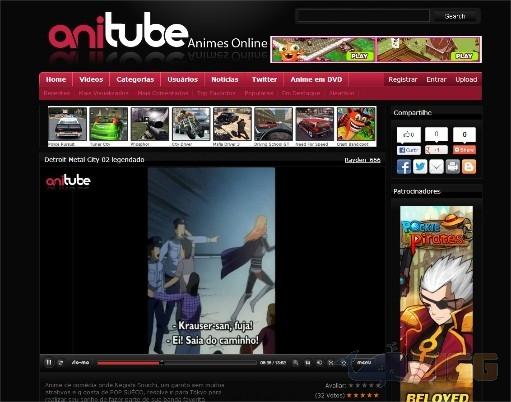Click the Registrar link

pyautogui.click(x=403, y=80)
